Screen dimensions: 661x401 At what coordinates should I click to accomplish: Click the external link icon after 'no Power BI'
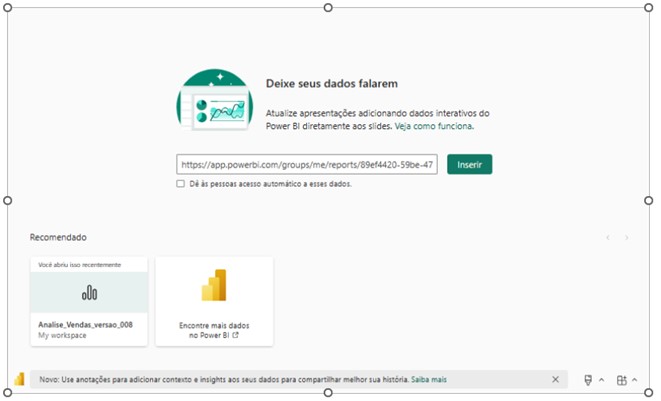click(235, 335)
